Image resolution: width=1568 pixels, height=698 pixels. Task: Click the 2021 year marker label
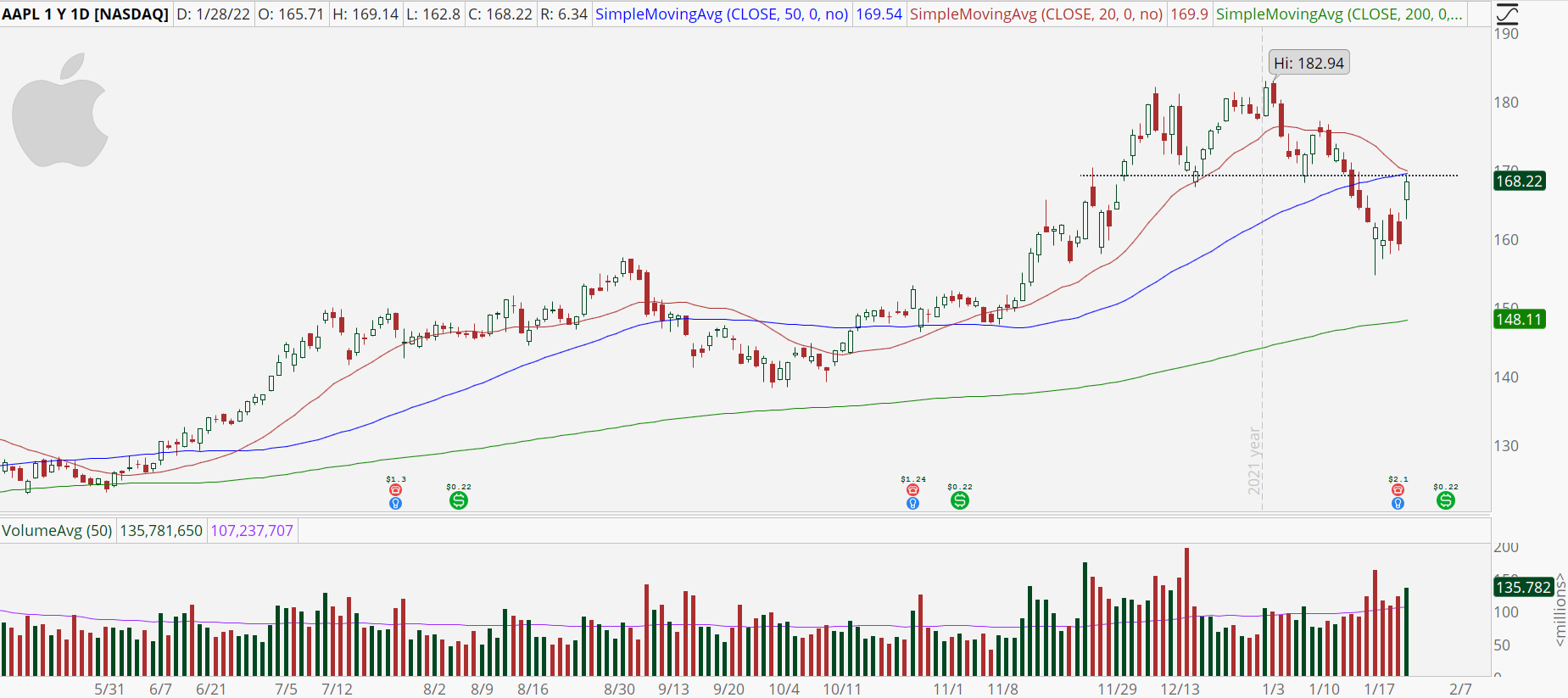[x=1254, y=461]
